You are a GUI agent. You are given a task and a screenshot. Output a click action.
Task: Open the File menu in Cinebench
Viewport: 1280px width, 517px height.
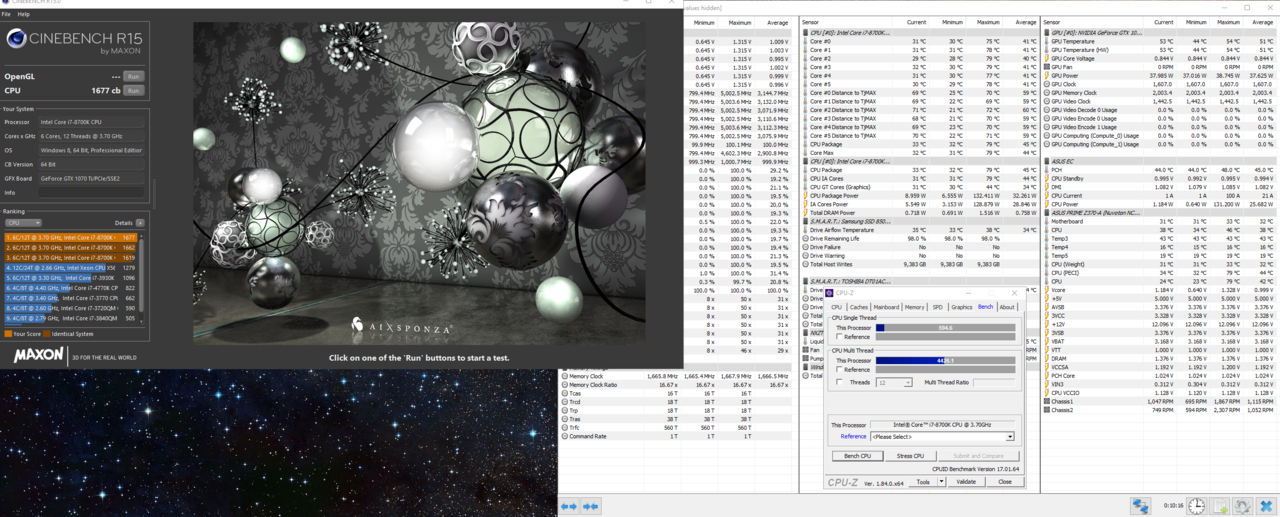[x=7, y=14]
